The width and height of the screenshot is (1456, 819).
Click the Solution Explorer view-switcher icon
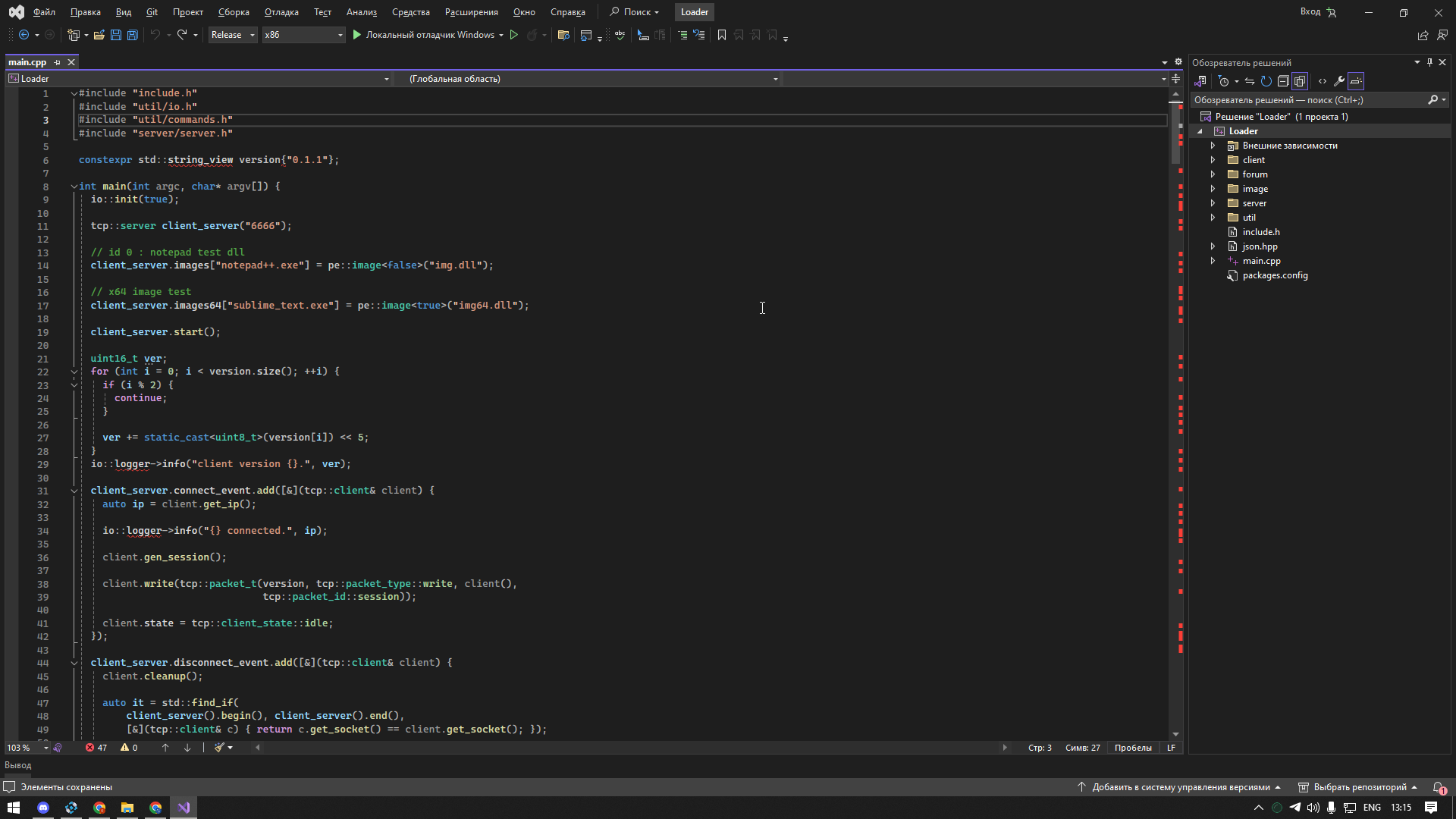1200,81
